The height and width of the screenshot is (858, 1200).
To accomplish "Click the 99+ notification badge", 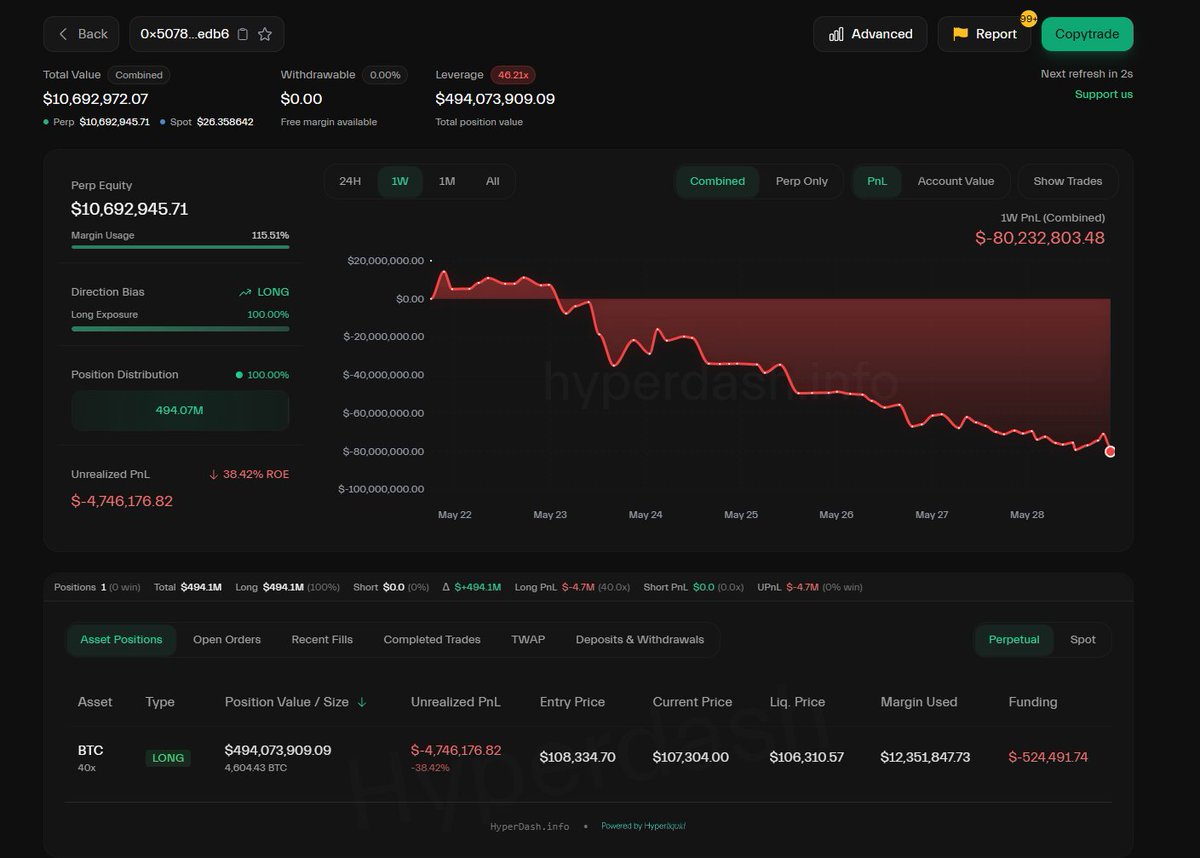I will [1028, 19].
